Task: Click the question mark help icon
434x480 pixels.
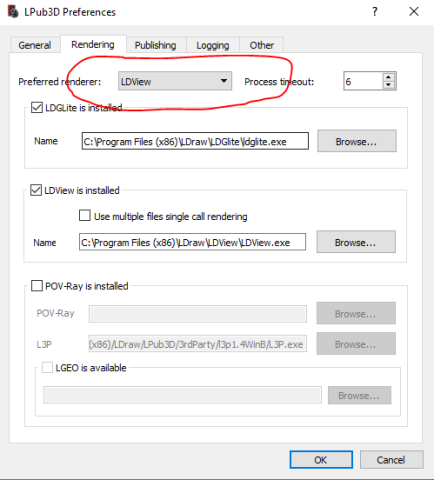Action: point(375,12)
